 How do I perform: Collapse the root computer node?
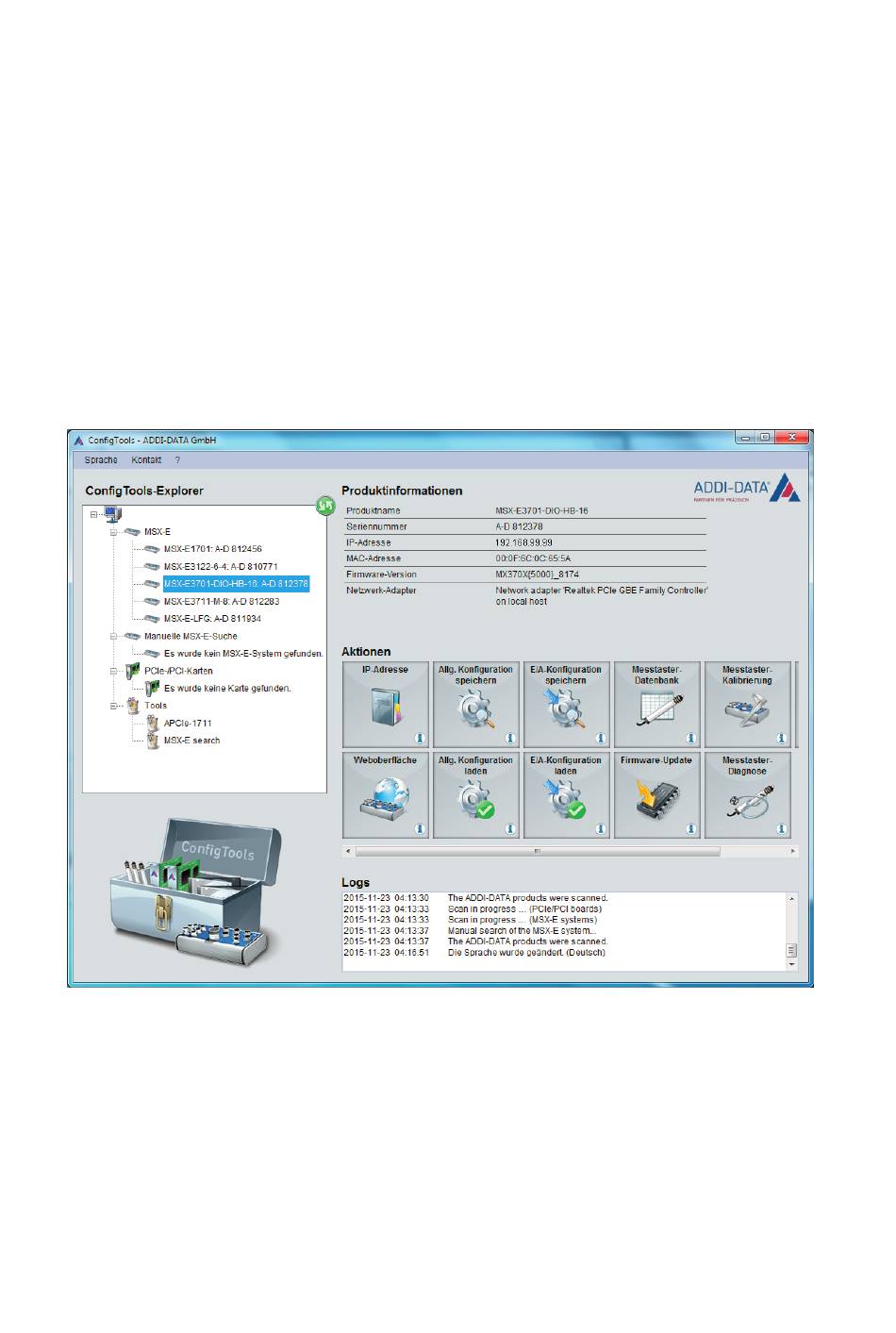(94, 515)
